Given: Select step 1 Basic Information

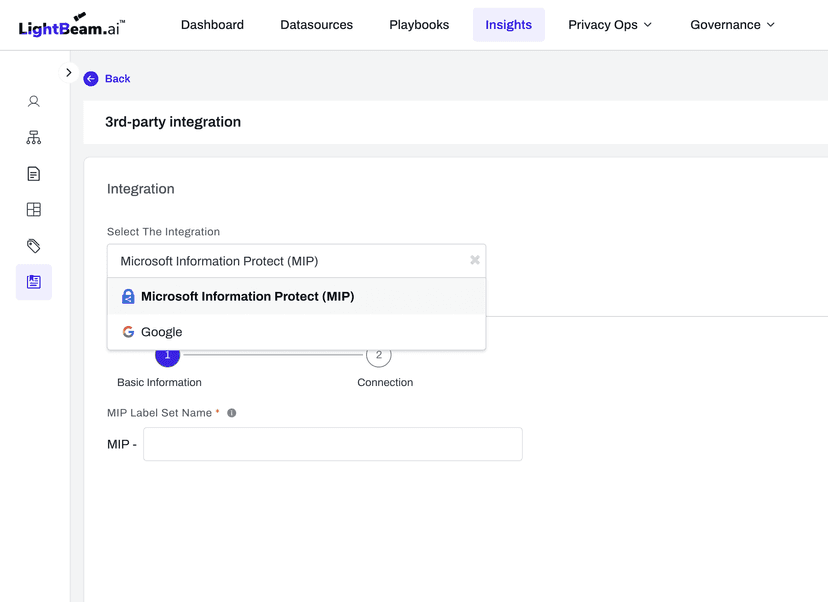Looking at the screenshot, I should click(167, 355).
